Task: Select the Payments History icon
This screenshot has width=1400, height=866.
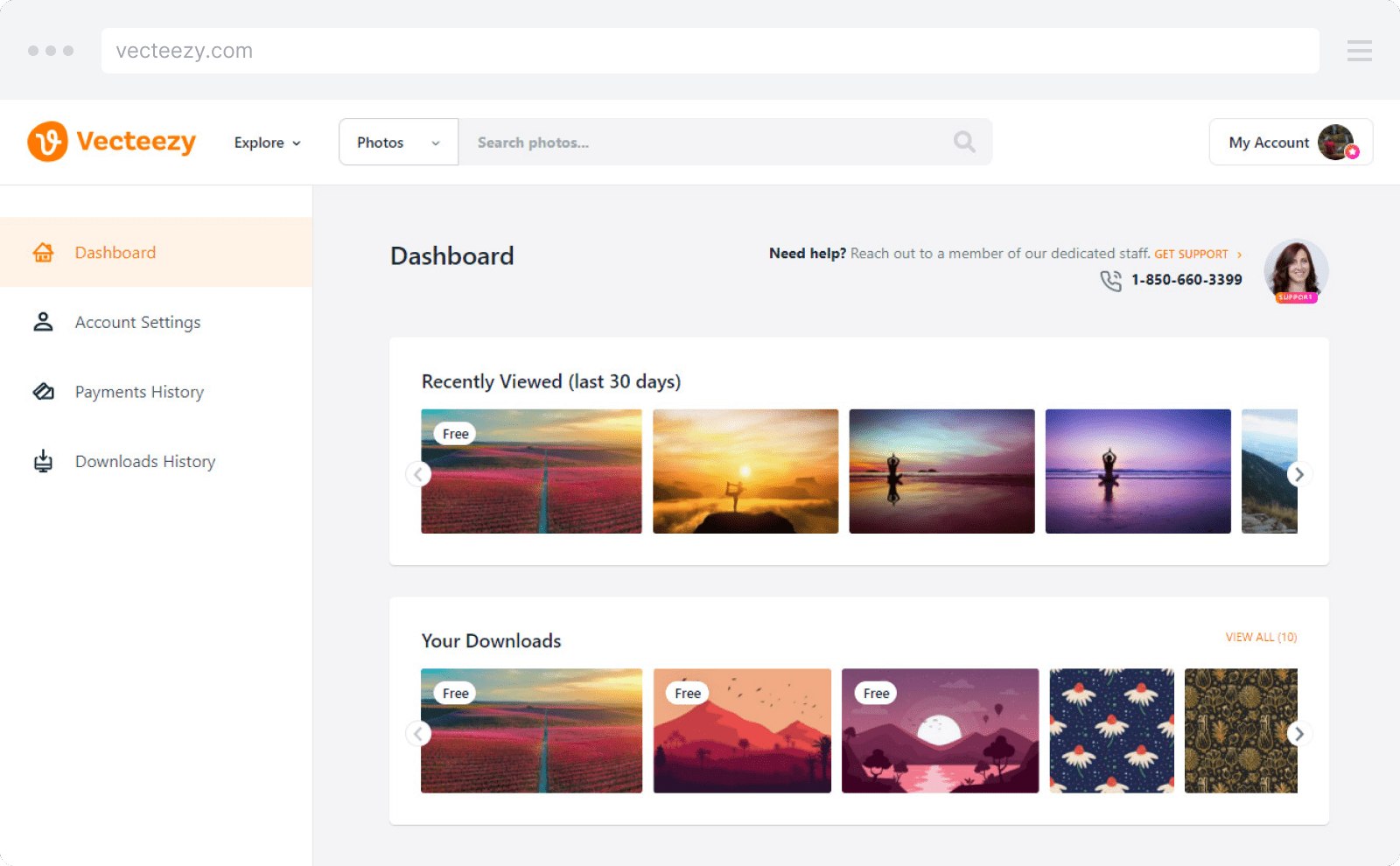Action: (x=42, y=391)
